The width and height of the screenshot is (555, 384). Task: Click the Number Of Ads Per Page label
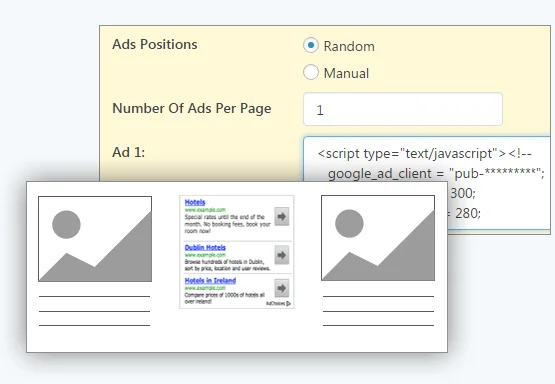191,108
